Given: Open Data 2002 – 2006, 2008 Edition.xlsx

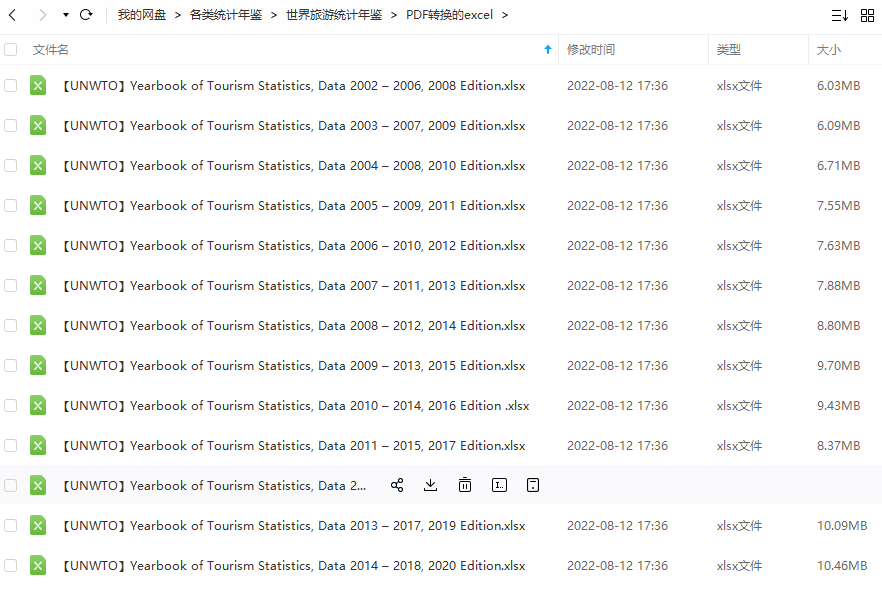Looking at the screenshot, I should (x=294, y=85).
